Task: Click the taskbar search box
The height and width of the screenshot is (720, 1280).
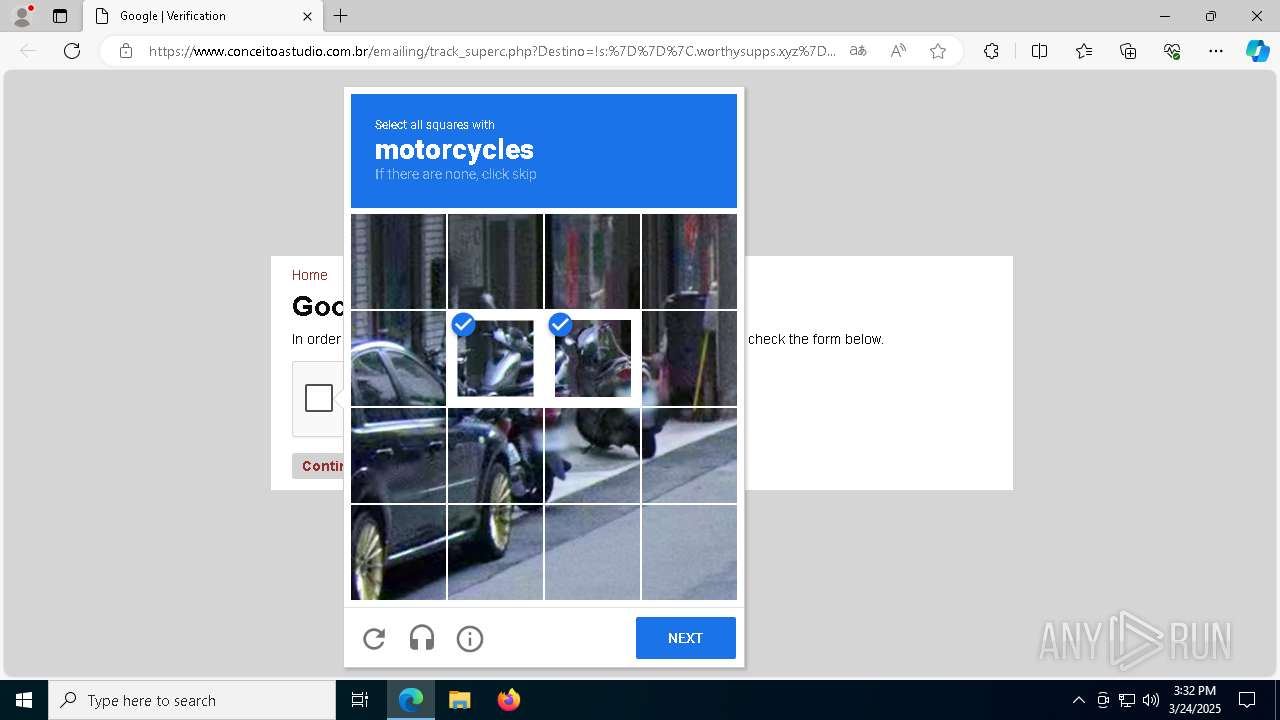Action: point(192,700)
